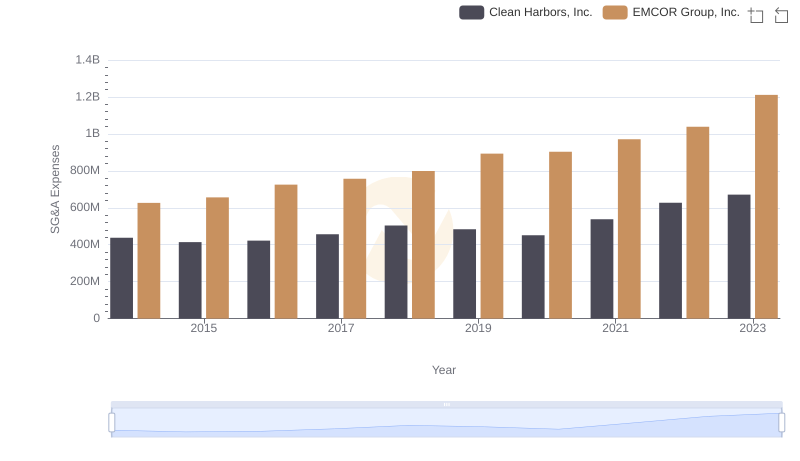Click the x-axis label 2021
The width and height of the screenshot is (800, 461).
(x=615, y=328)
